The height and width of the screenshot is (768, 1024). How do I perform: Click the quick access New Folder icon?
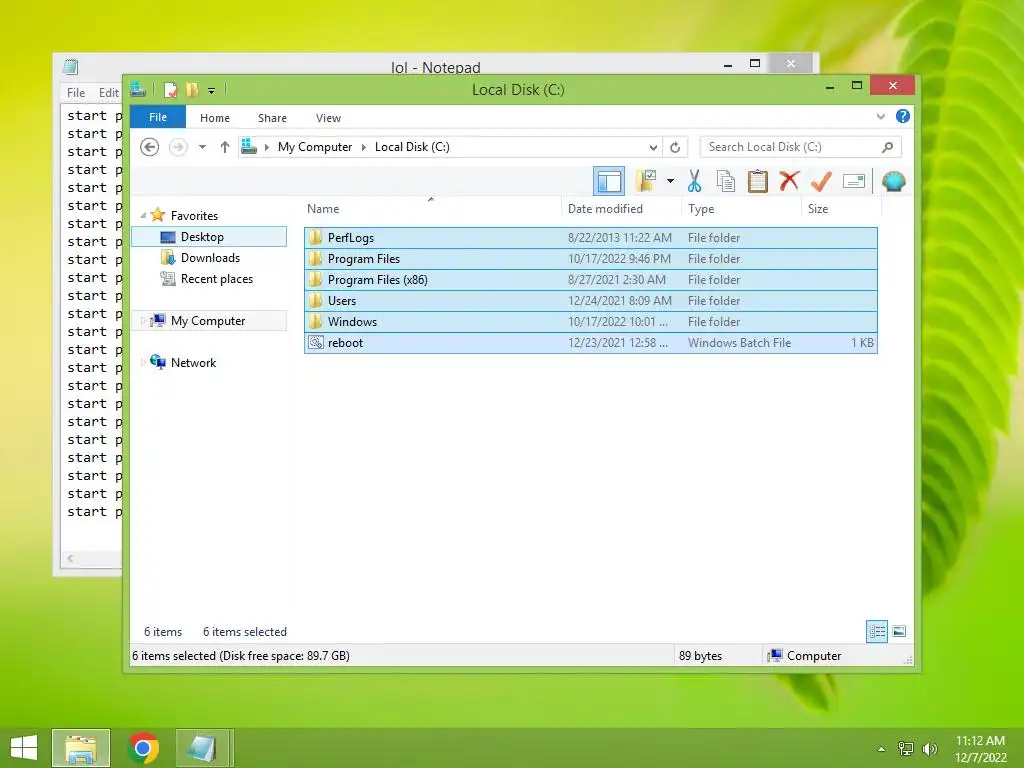192,90
